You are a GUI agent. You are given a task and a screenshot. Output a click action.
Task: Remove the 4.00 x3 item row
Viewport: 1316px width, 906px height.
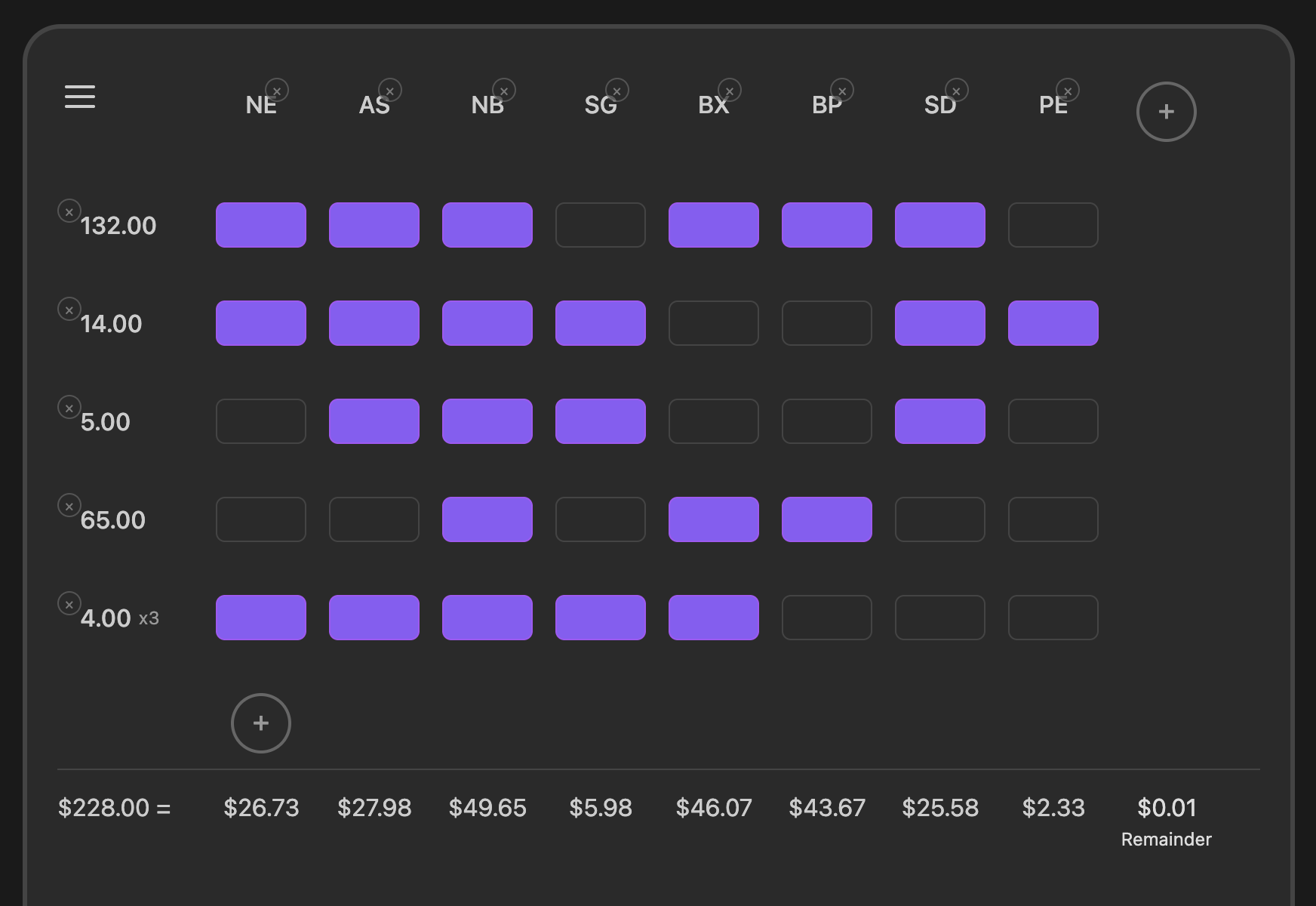coord(69,604)
